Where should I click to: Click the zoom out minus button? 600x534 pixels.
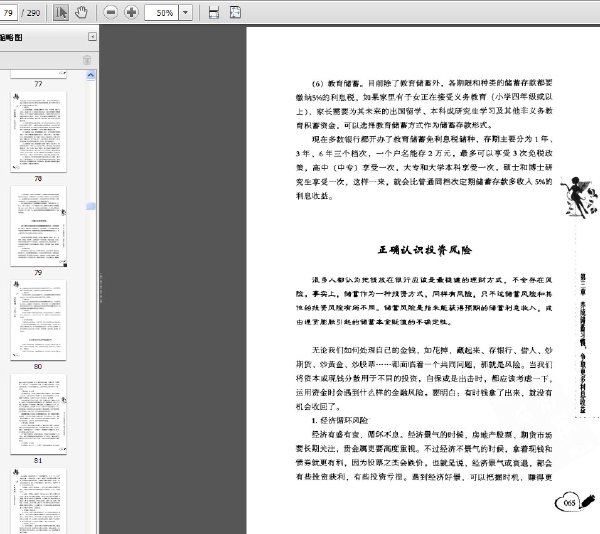(111, 13)
